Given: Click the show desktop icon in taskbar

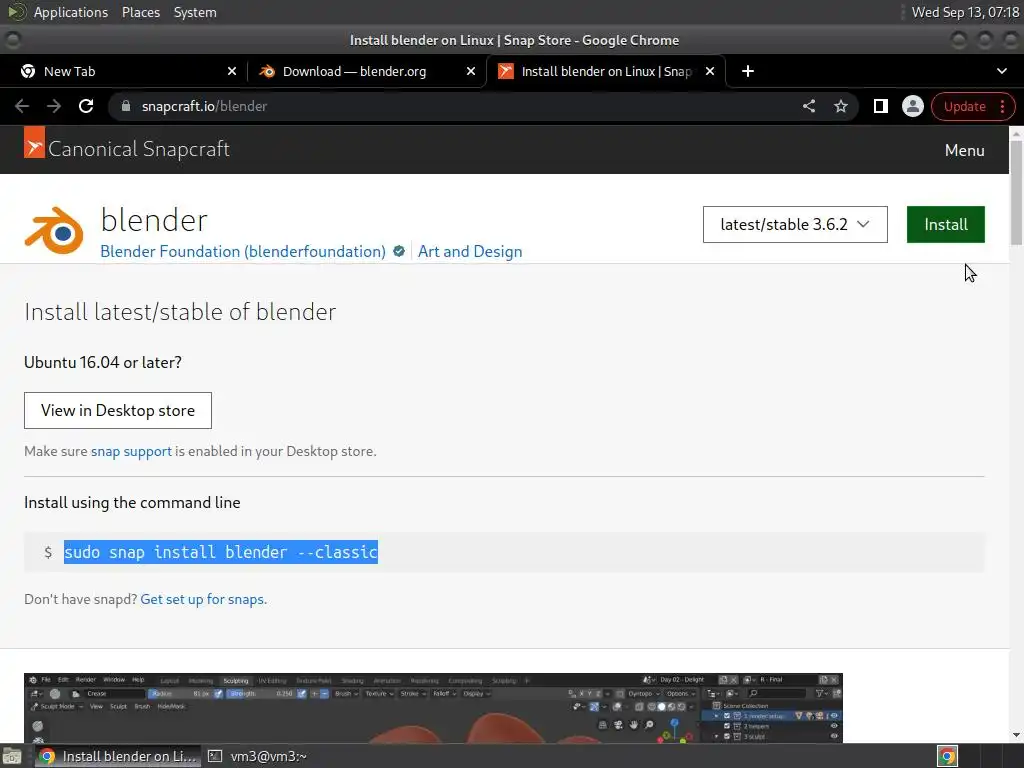Looking at the screenshot, I should [12, 756].
